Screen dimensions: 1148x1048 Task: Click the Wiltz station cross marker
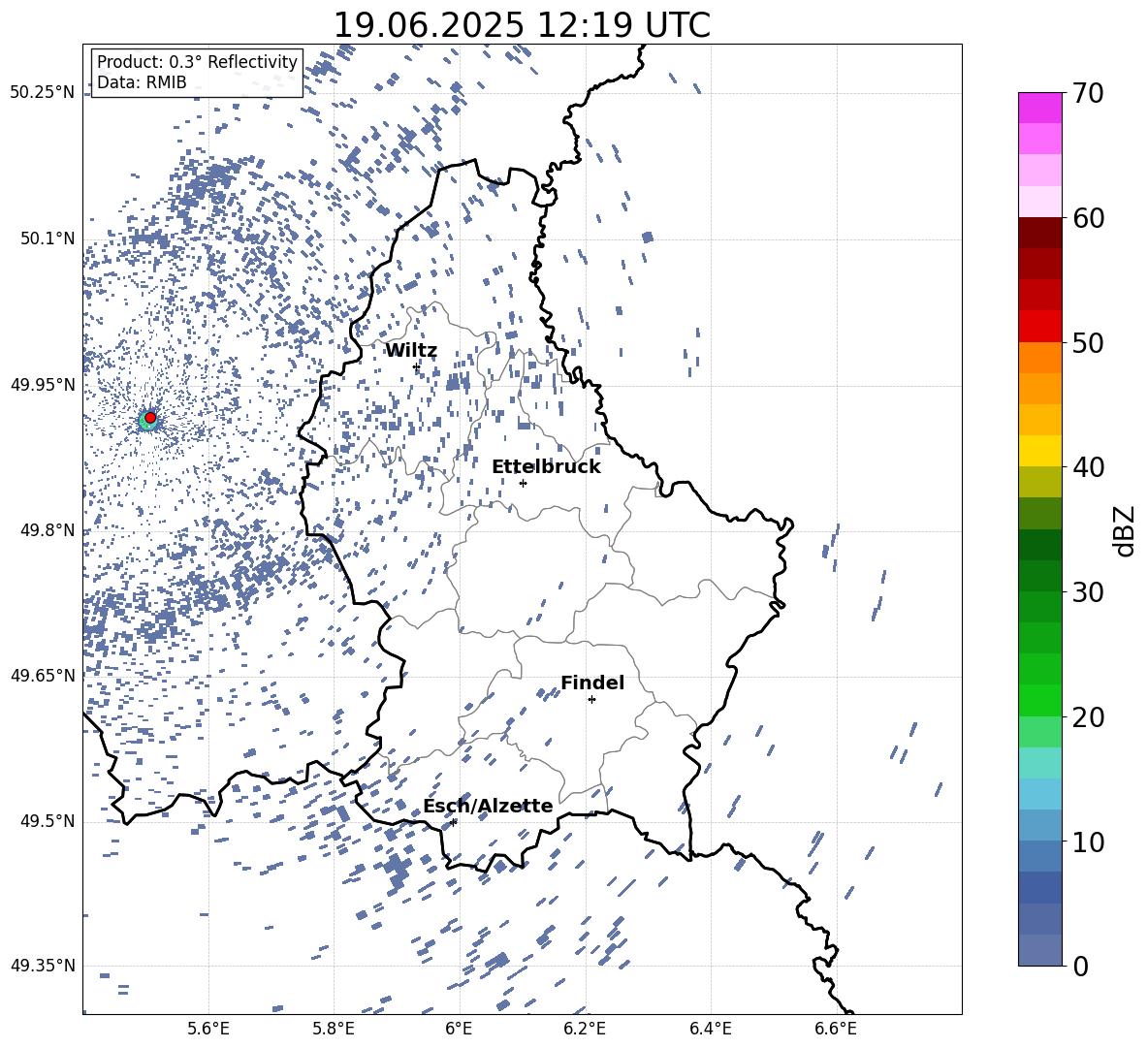coord(417,366)
